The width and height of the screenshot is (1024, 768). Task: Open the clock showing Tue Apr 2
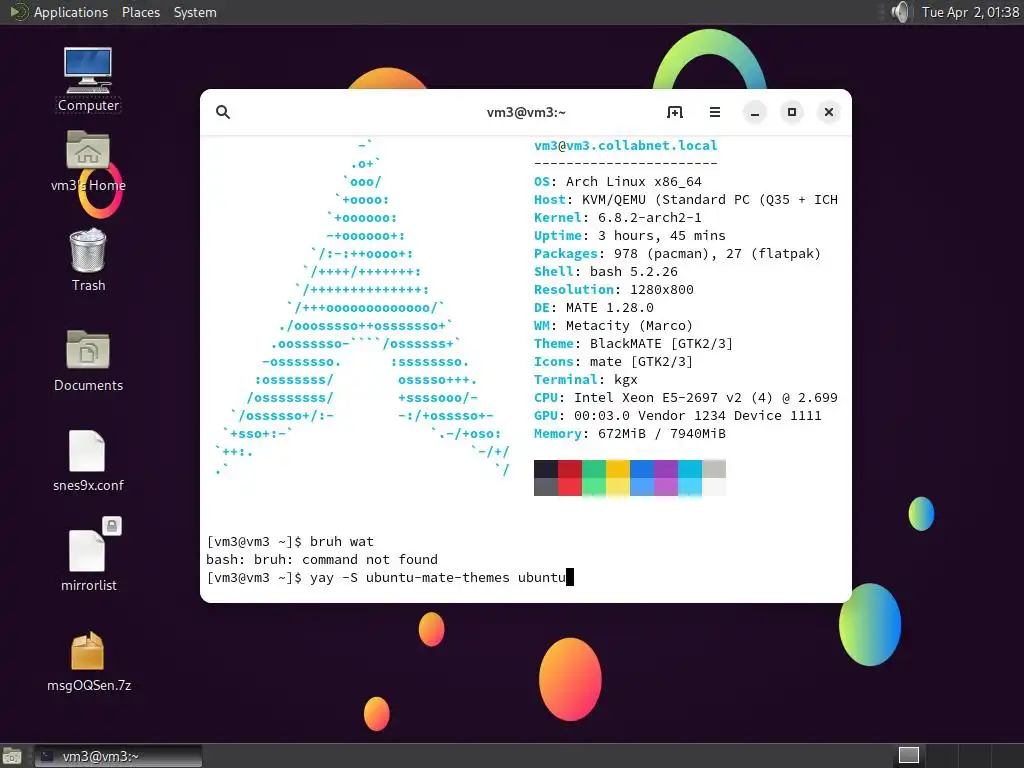click(x=970, y=12)
